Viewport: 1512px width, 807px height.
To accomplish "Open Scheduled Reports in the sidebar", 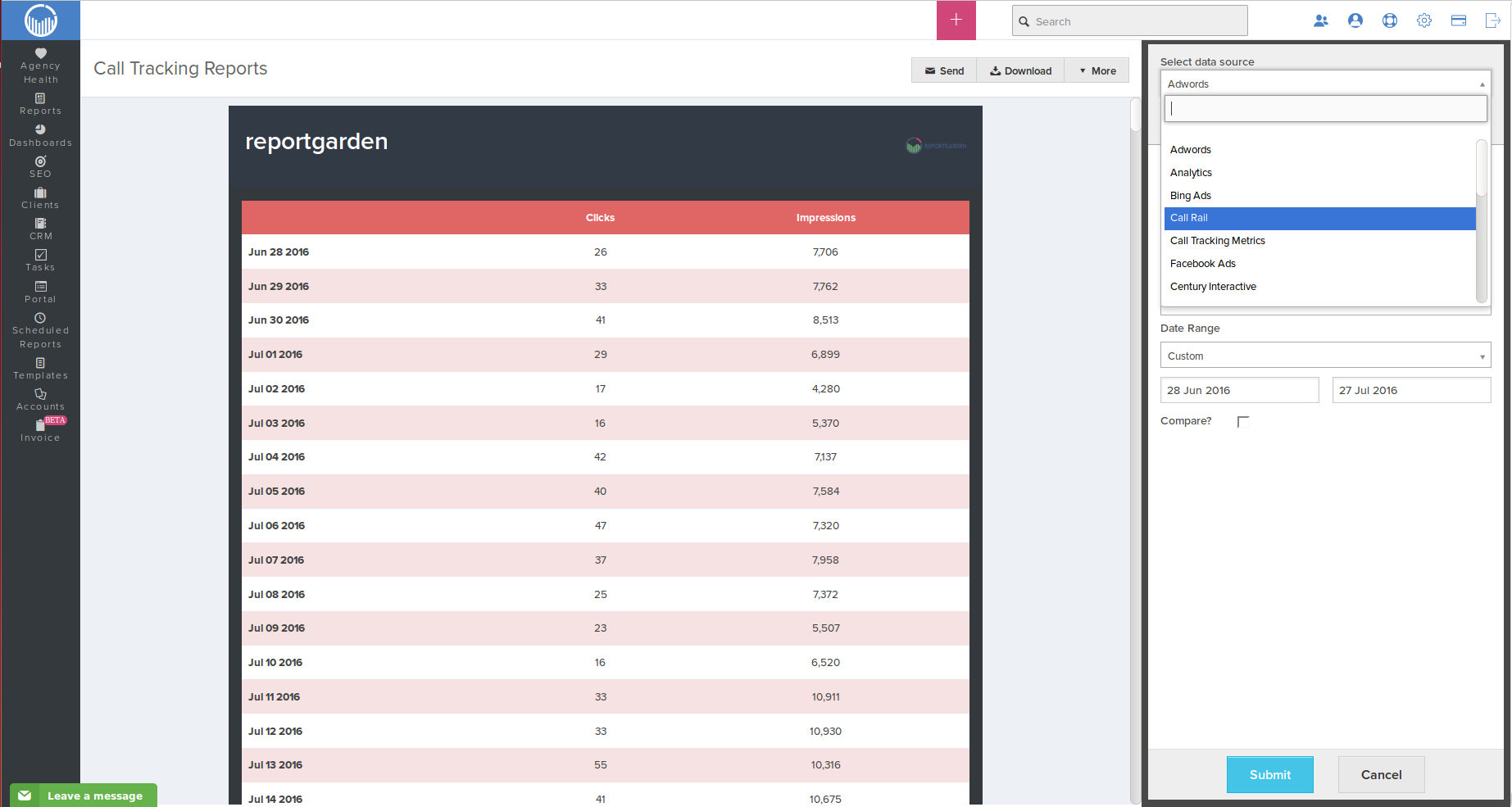I will (x=40, y=330).
